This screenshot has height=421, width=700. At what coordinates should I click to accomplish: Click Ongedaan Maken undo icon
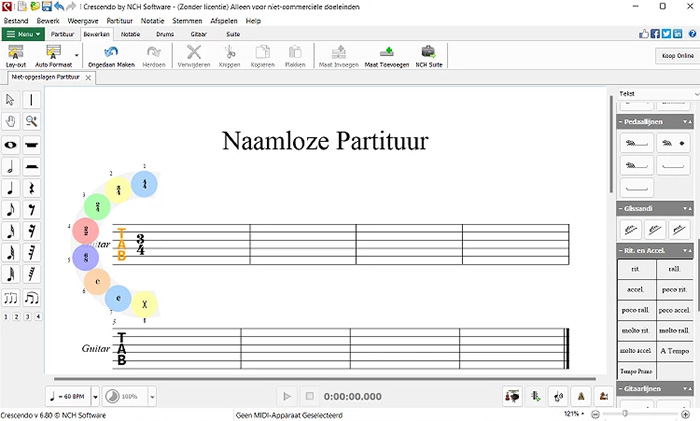(x=111, y=56)
